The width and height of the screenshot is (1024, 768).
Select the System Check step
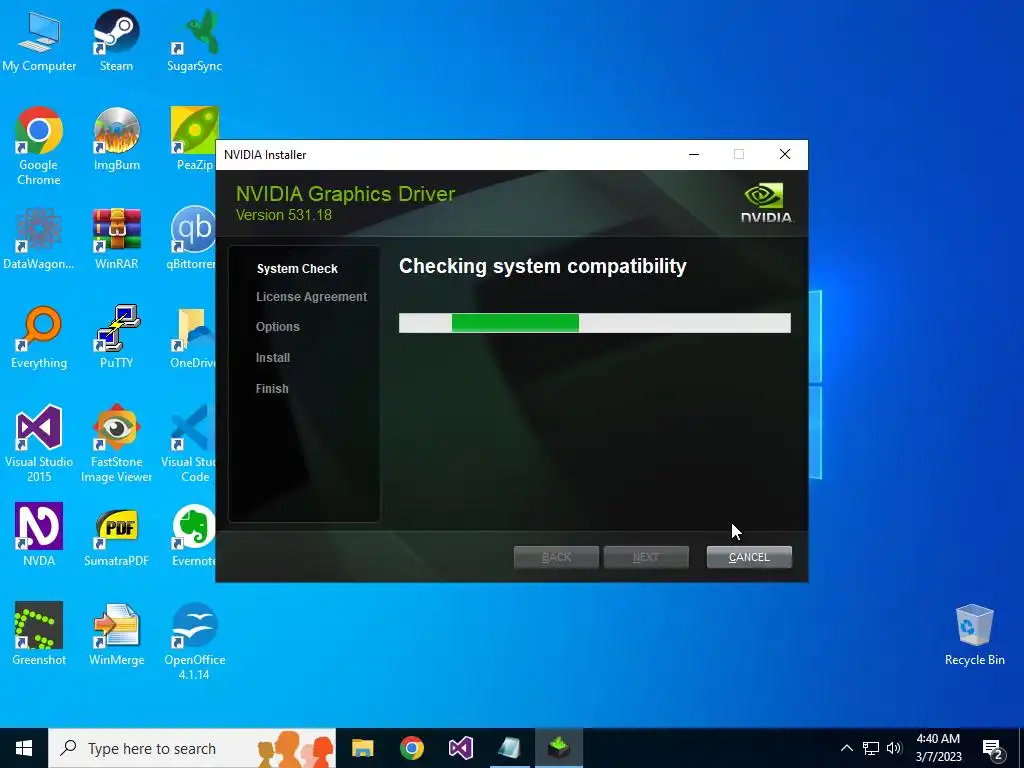(297, 268)
